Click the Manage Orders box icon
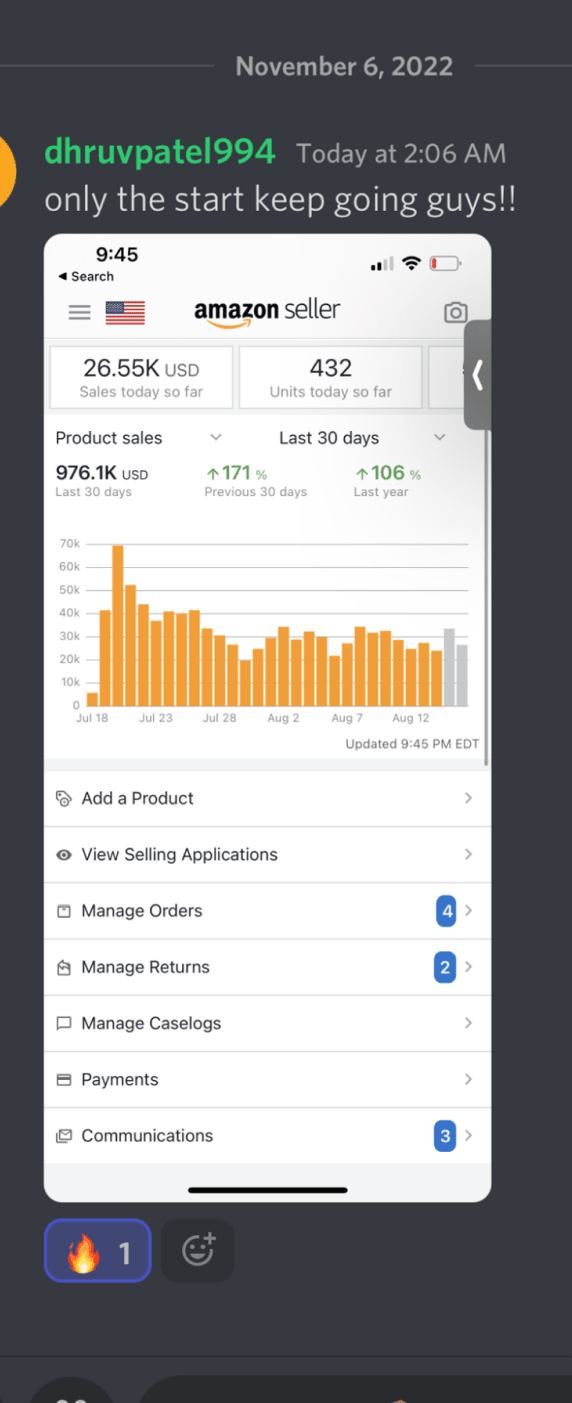 point(64,911)
